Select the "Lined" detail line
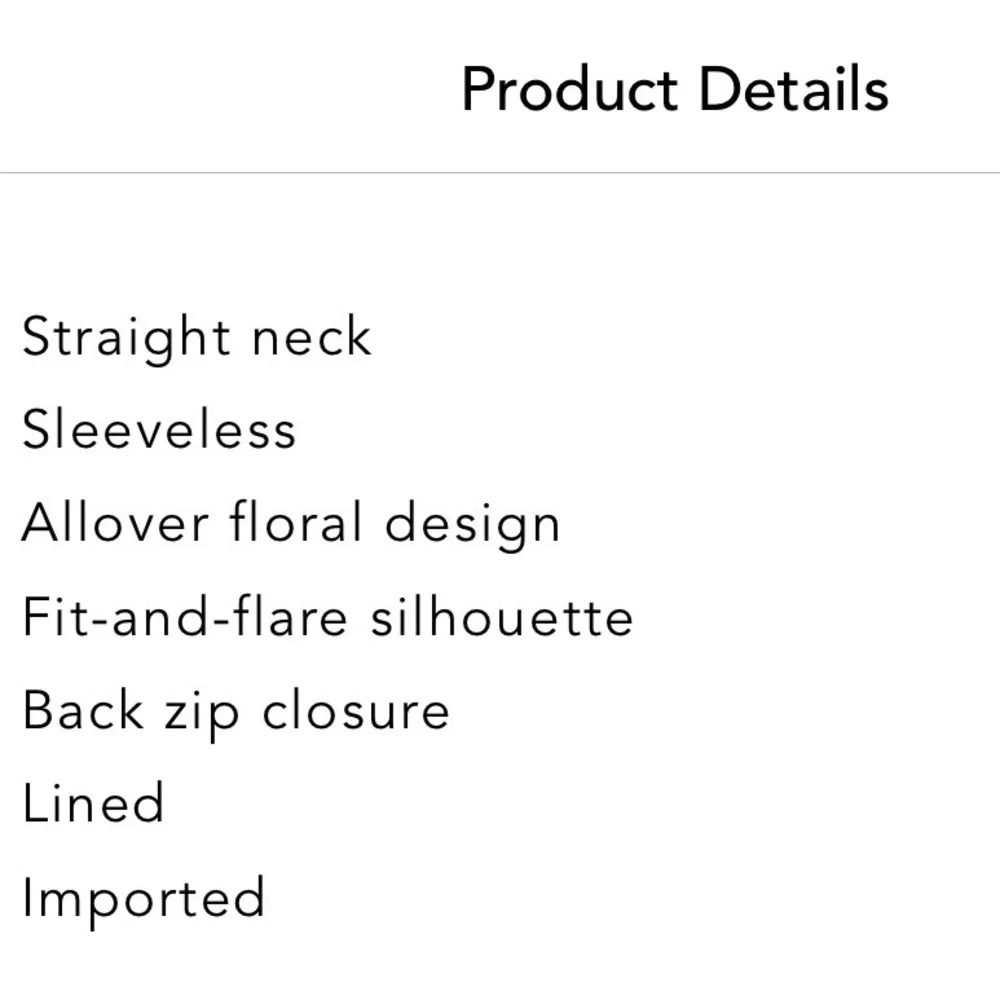The image size is (1000, 1000). [93, 804]
